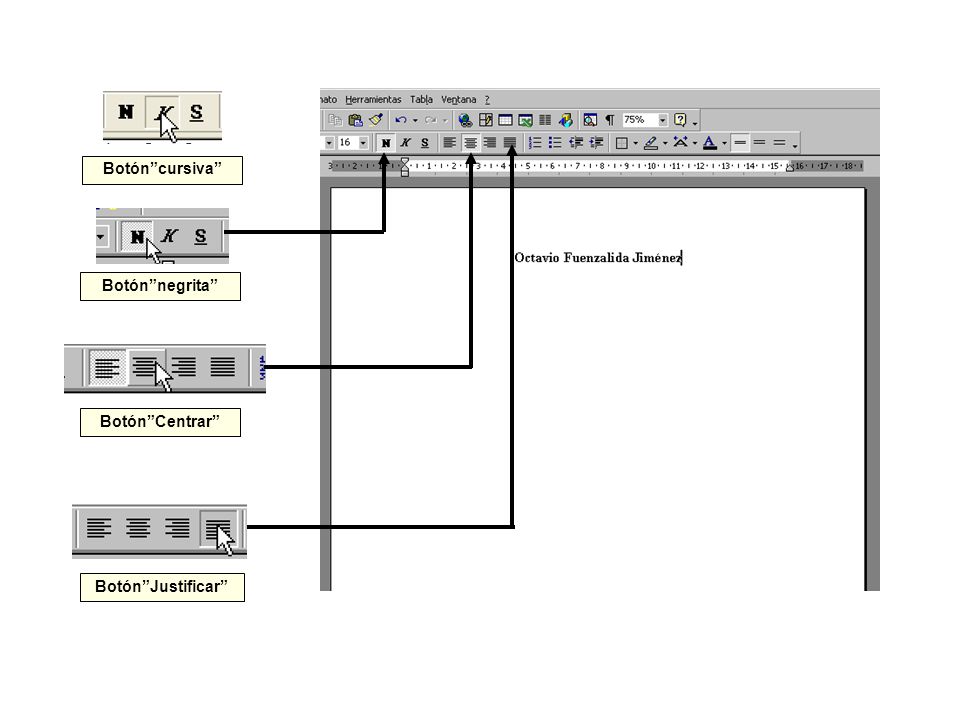Viewport: 960px width, 720px height.
Task: Click the Columns icon
Action: (x=545, y=120)
